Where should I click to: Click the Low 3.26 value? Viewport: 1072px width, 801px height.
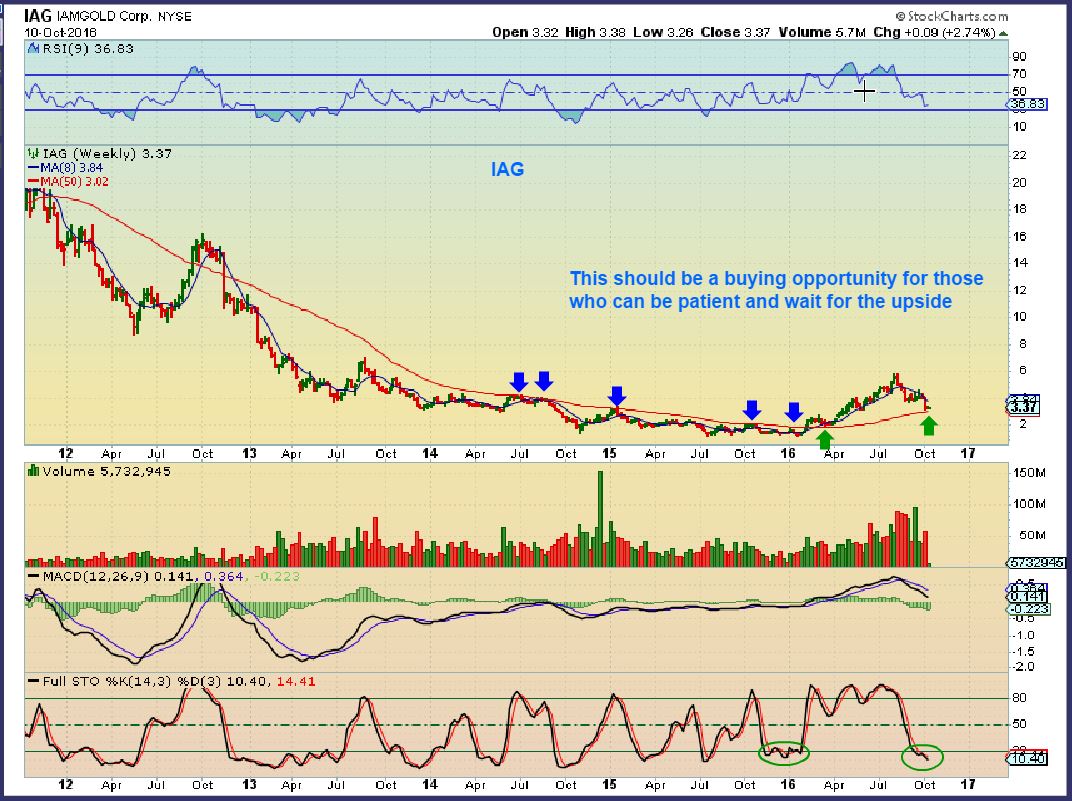664,32
